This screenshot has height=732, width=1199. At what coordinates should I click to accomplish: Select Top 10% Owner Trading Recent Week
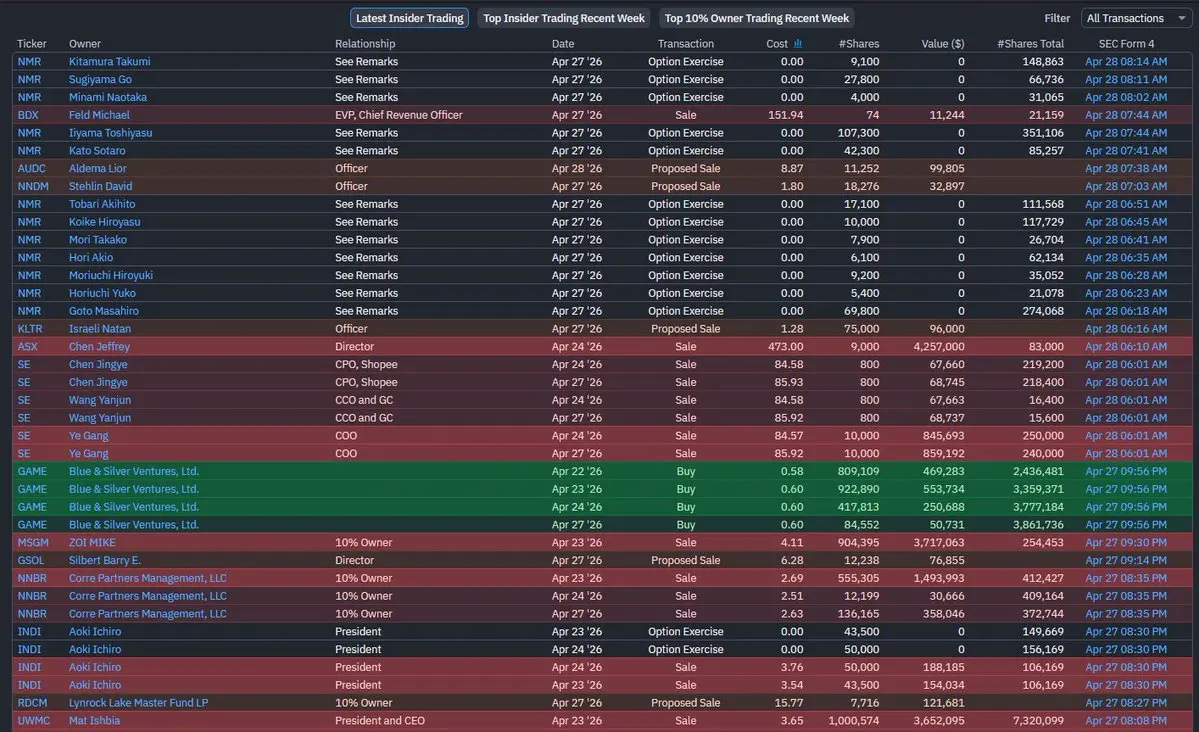pyautogui.click(x=757, y=18)
